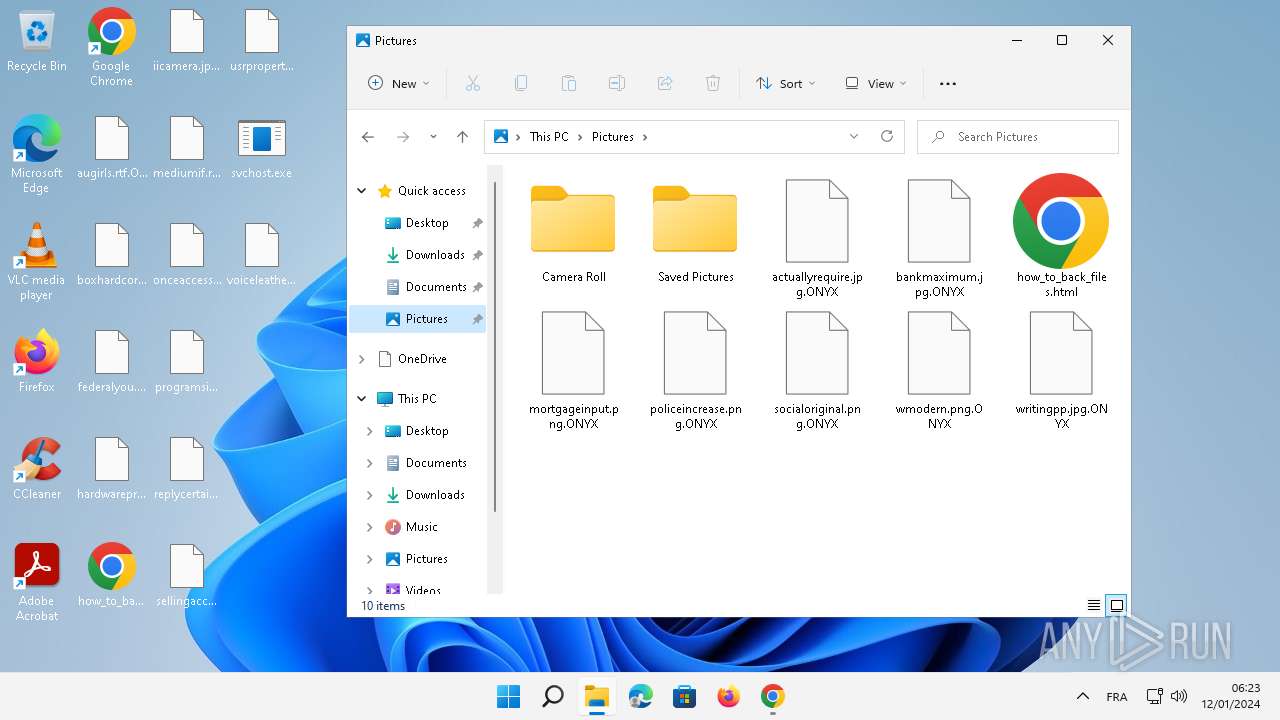Image resolution: width=1280 pixels, height=720 pixels.
Task: Open the volume control in system tray
Action: click(1179, 696)
